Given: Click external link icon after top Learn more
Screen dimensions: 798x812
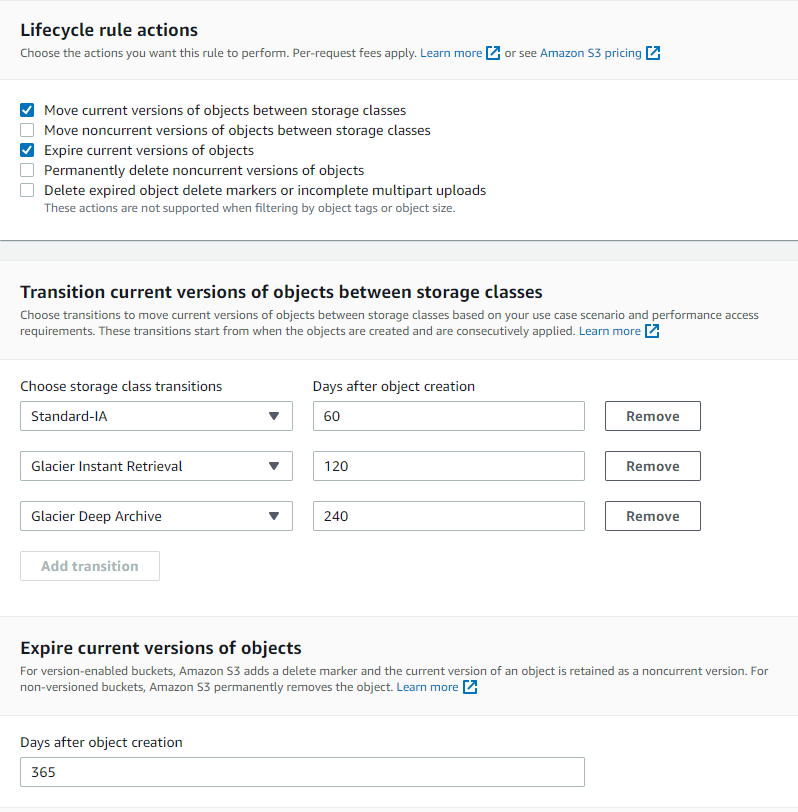Looking at the screenshot, I should point(493,53).
